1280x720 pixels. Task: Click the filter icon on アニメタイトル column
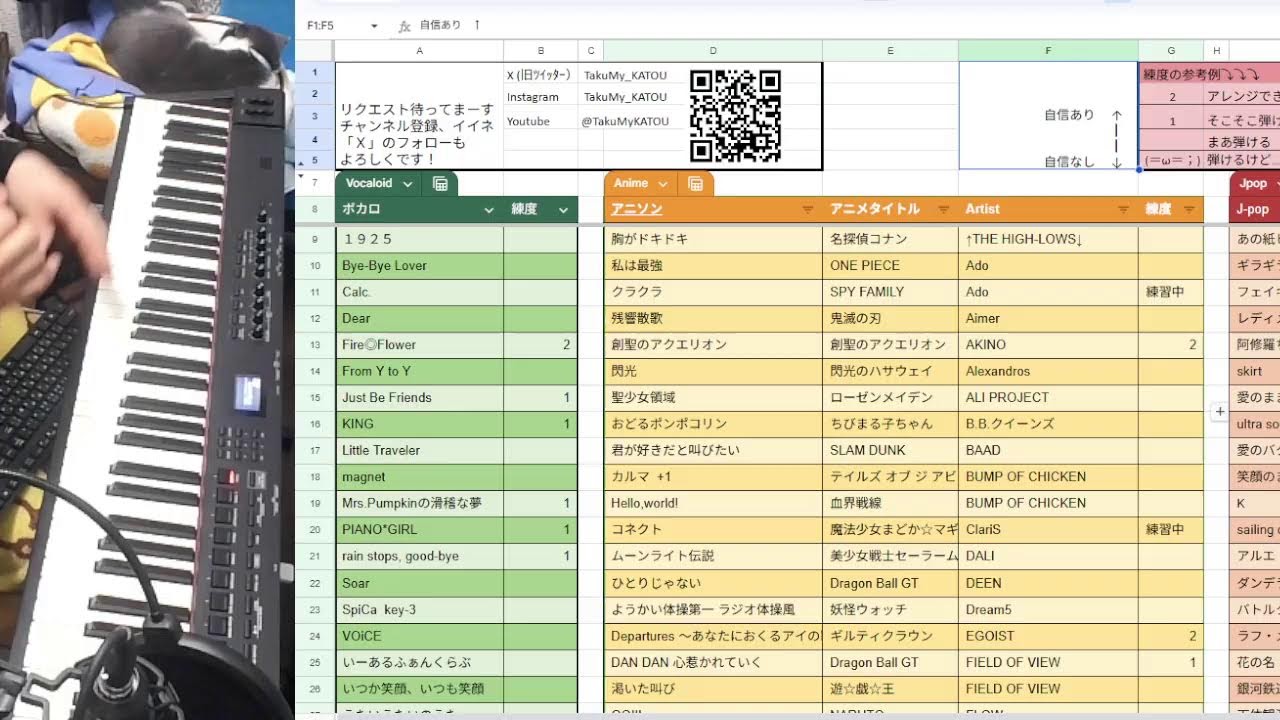(942, 210)
